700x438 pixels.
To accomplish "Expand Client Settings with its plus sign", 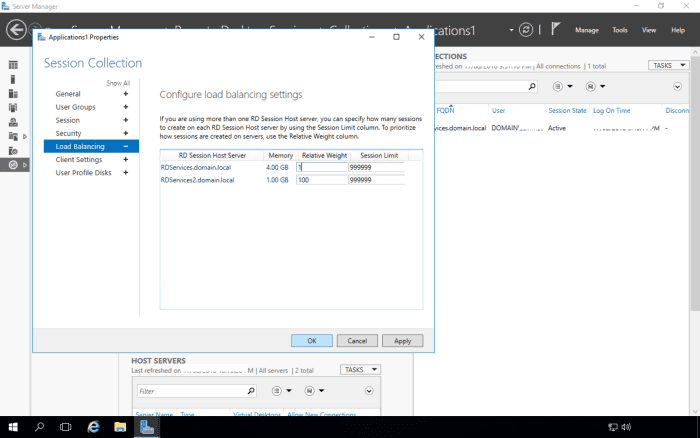I will click(x=125, y=159).
